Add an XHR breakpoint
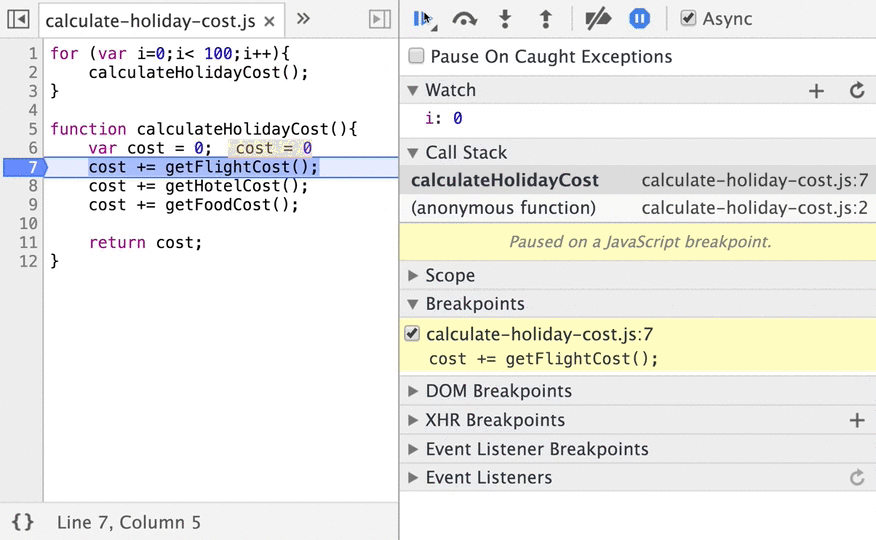The height and width of the screenshot is (540, 876). (x=856, y=420)
